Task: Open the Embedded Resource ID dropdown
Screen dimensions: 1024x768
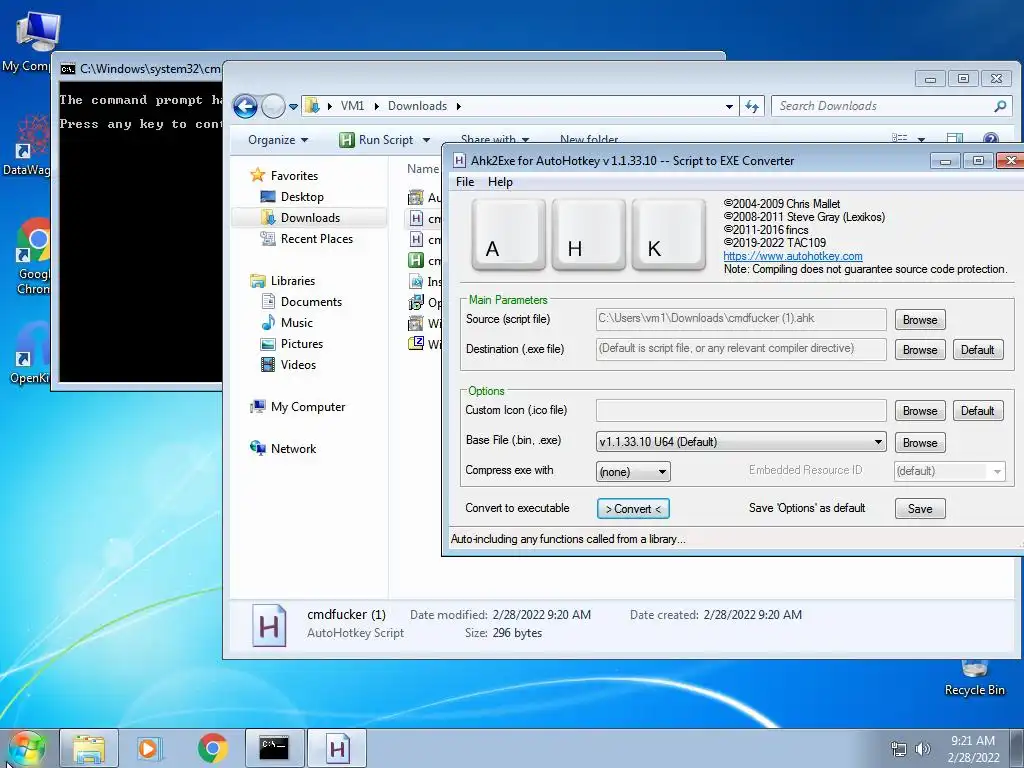Action: pos(949,472)
